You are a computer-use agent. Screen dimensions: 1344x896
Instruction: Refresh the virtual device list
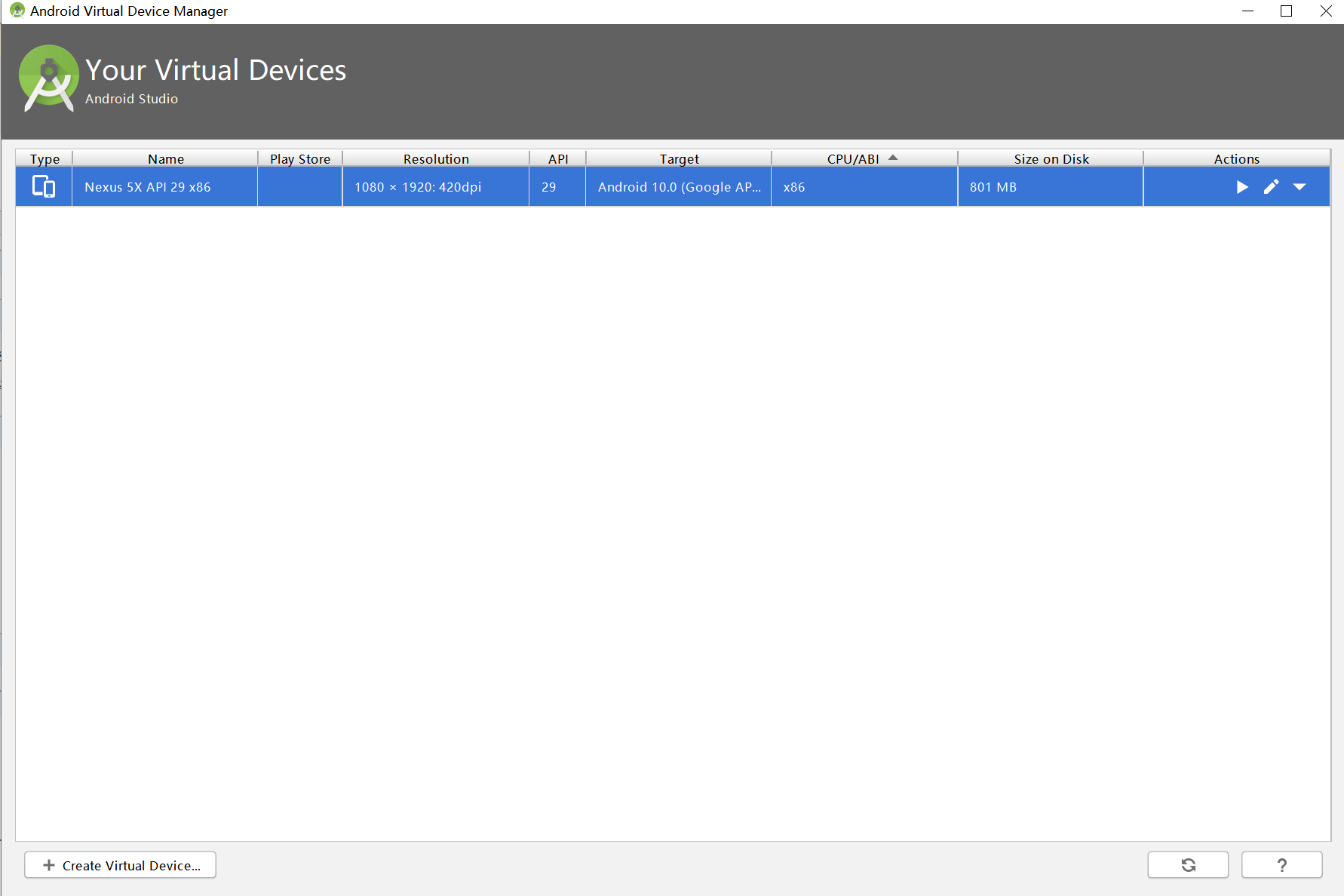click(1188, 865)
